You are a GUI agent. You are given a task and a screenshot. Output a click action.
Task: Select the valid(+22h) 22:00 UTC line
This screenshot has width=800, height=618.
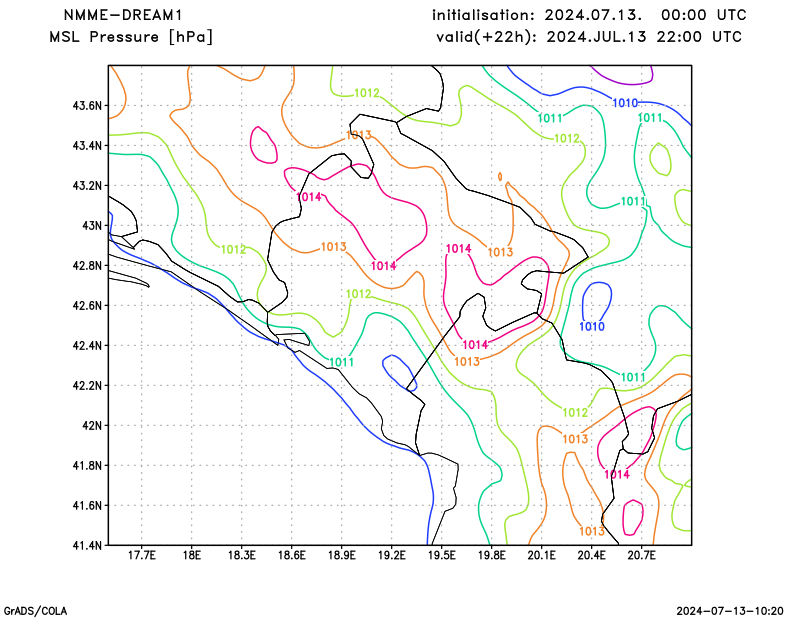[589, 37]
